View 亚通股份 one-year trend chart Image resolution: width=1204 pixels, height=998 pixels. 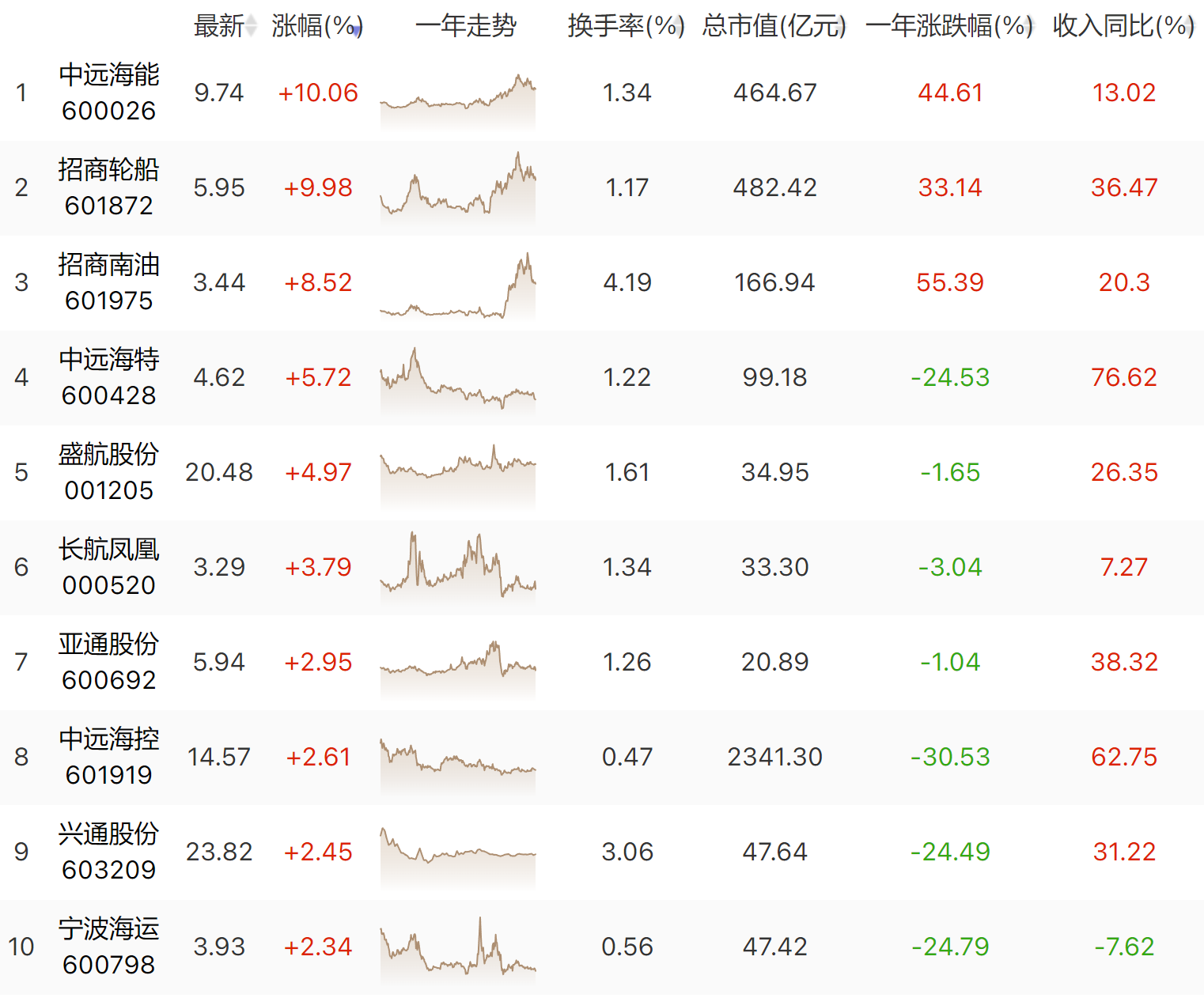point(458,669)
